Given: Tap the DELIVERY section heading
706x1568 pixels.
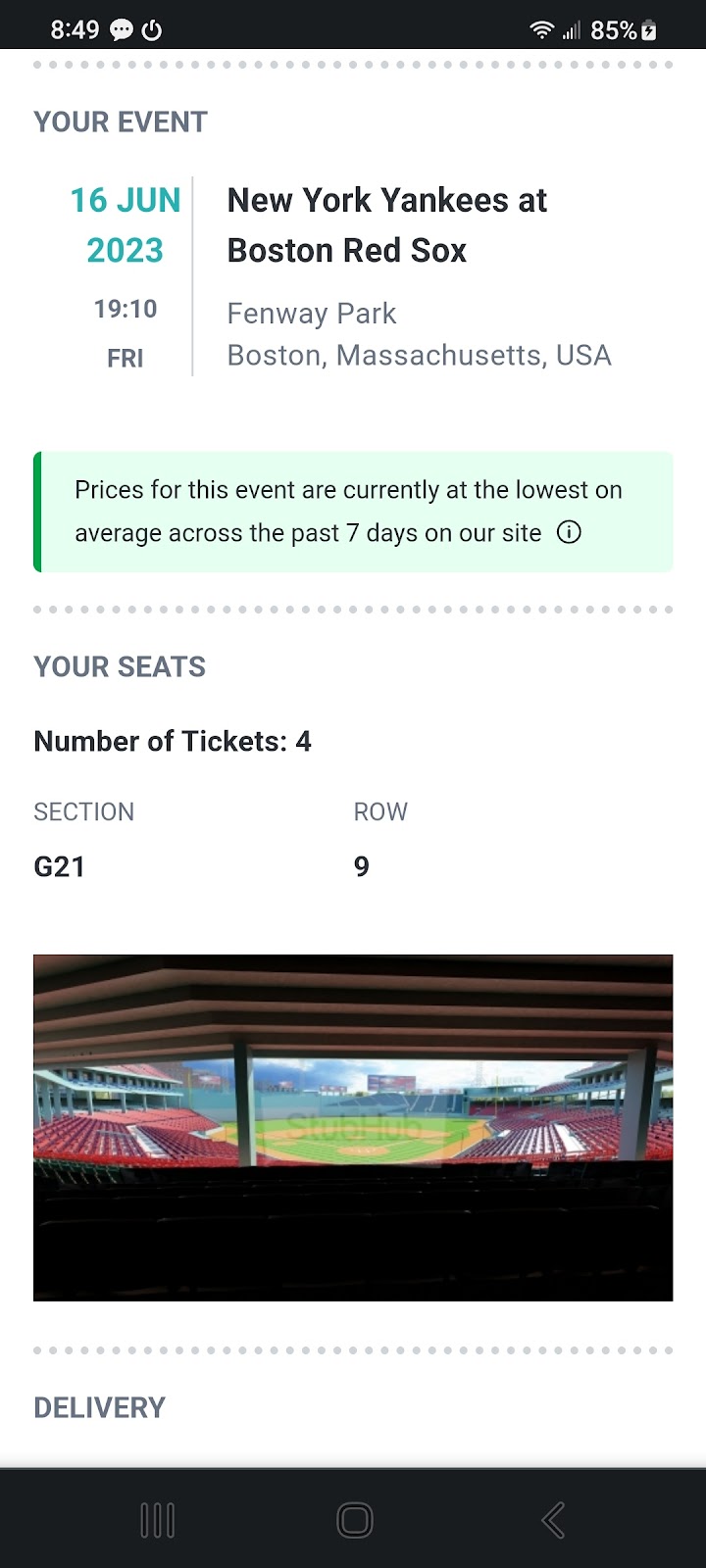Looking at the screenshot, I should (x=100, y=1407).
